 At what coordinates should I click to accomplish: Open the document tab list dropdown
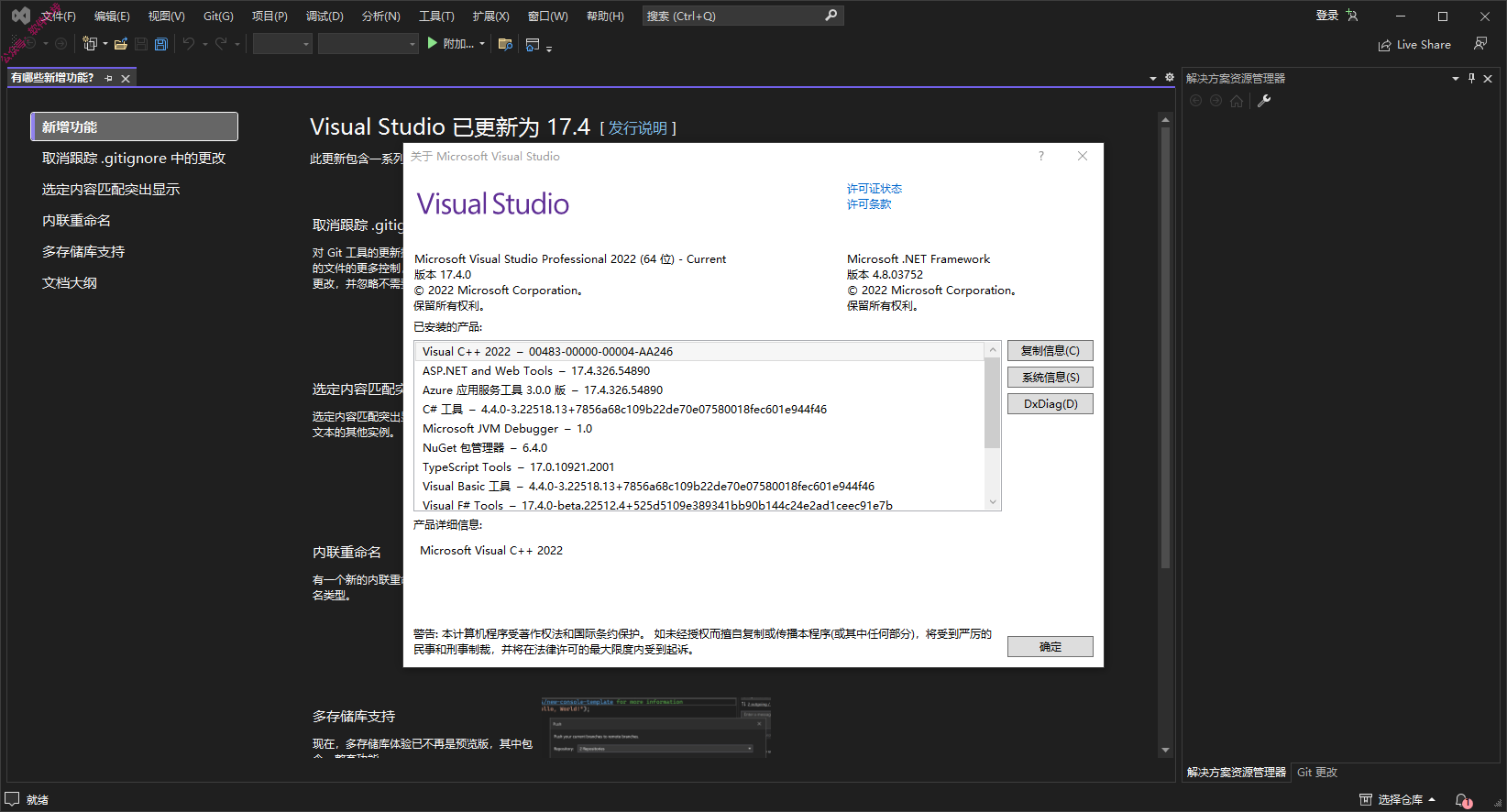(1153, 78)
